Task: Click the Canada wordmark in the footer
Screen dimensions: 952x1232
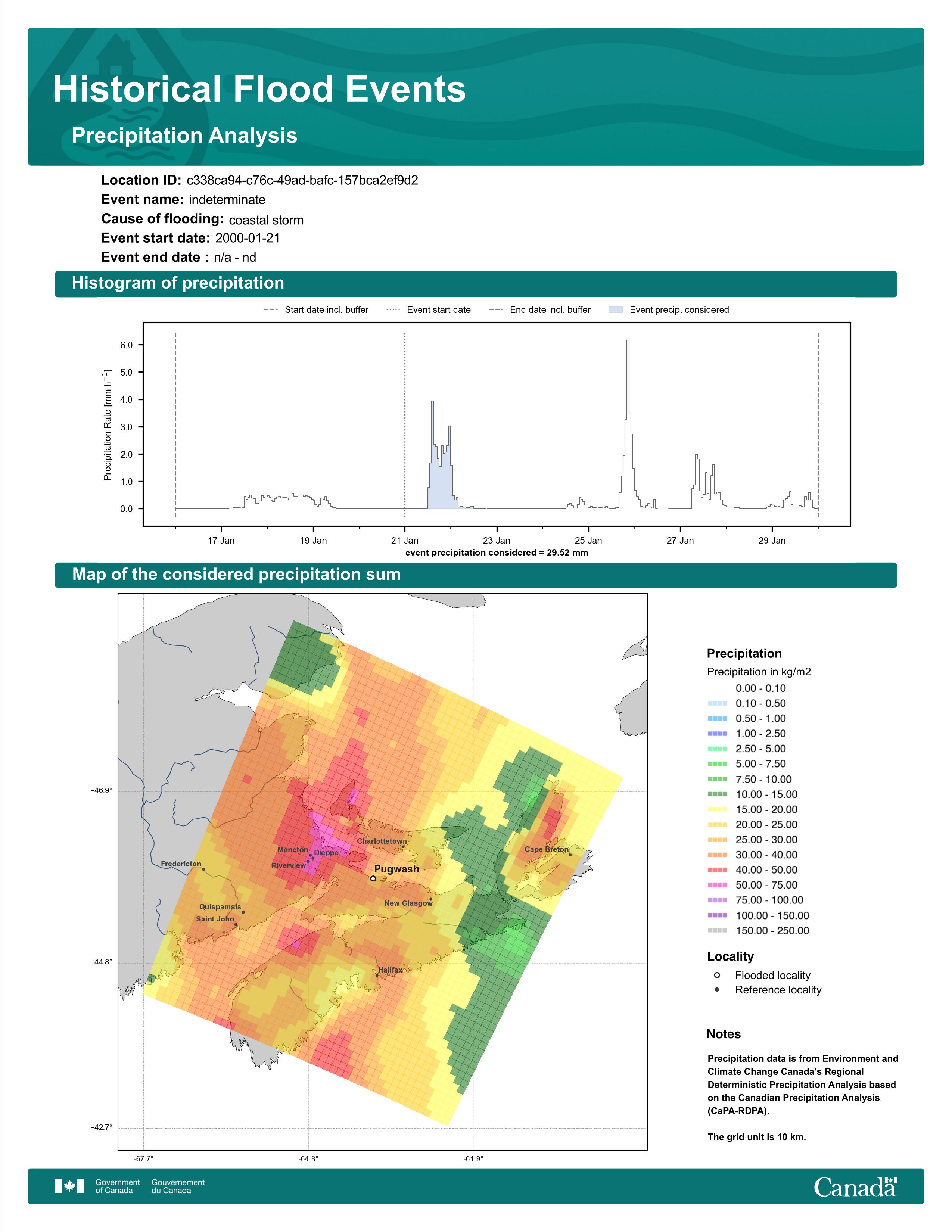Action: (855, 1187)
